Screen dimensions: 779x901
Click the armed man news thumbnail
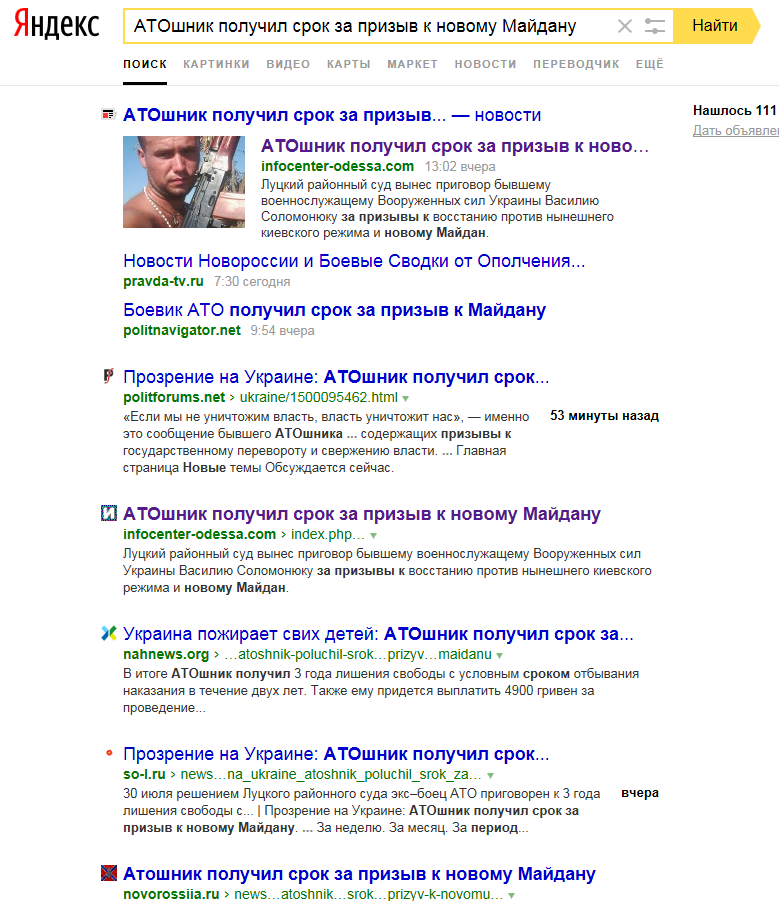(184, 182)
